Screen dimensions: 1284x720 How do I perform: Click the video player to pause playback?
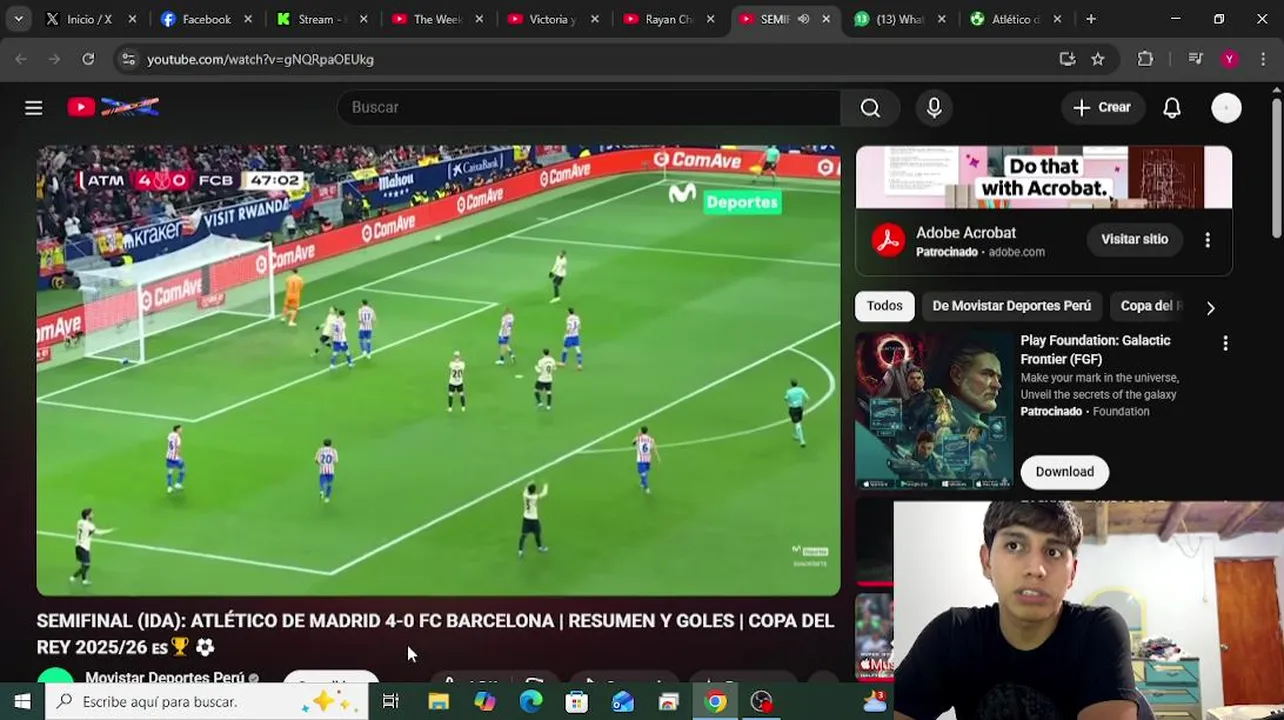pos(438,370)
